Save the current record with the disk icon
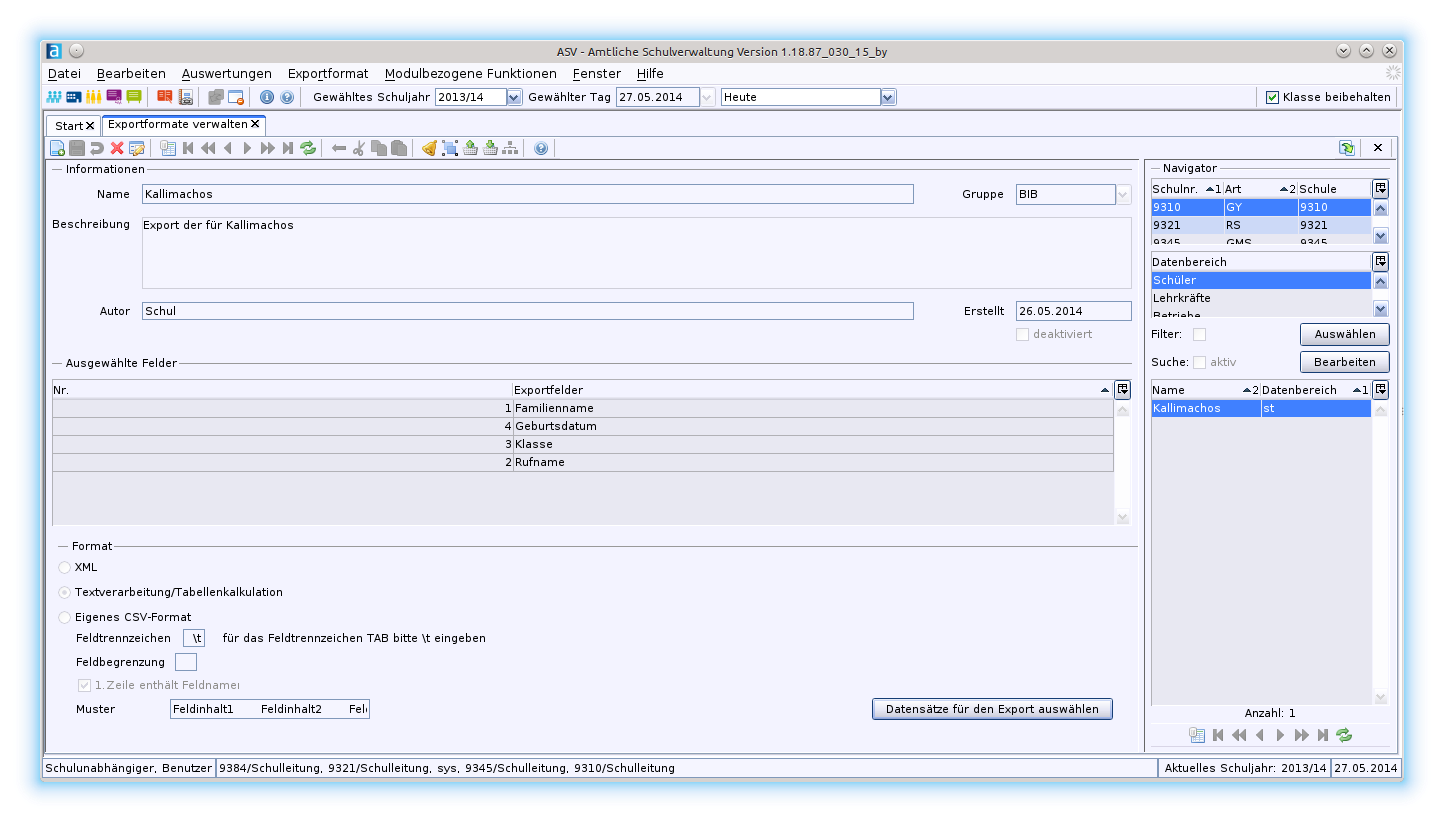This screenshot has height=822, width=1444. [77, 148]
